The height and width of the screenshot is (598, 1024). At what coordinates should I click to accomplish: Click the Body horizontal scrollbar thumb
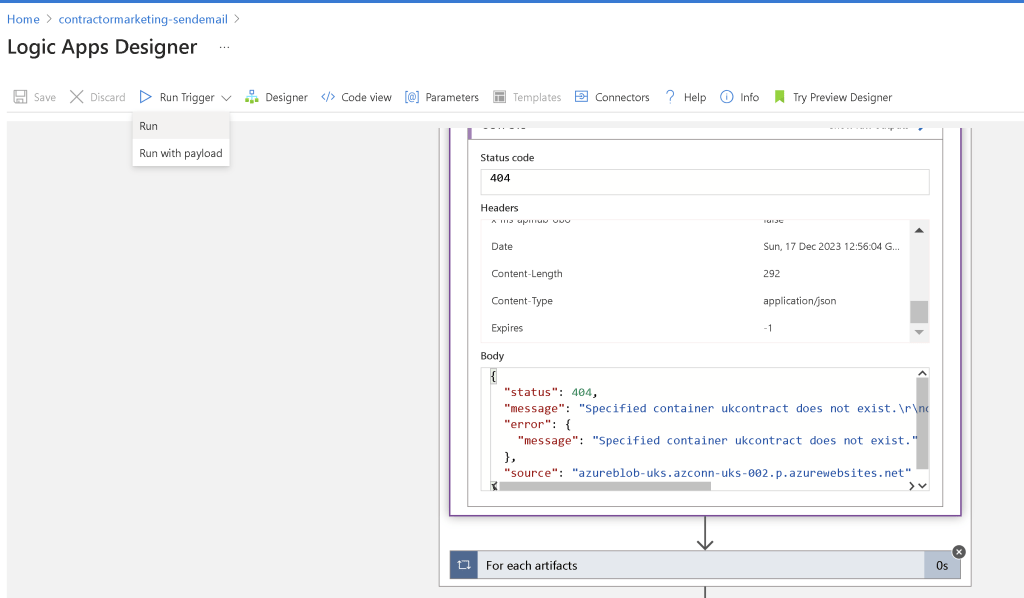pos(605,486)
